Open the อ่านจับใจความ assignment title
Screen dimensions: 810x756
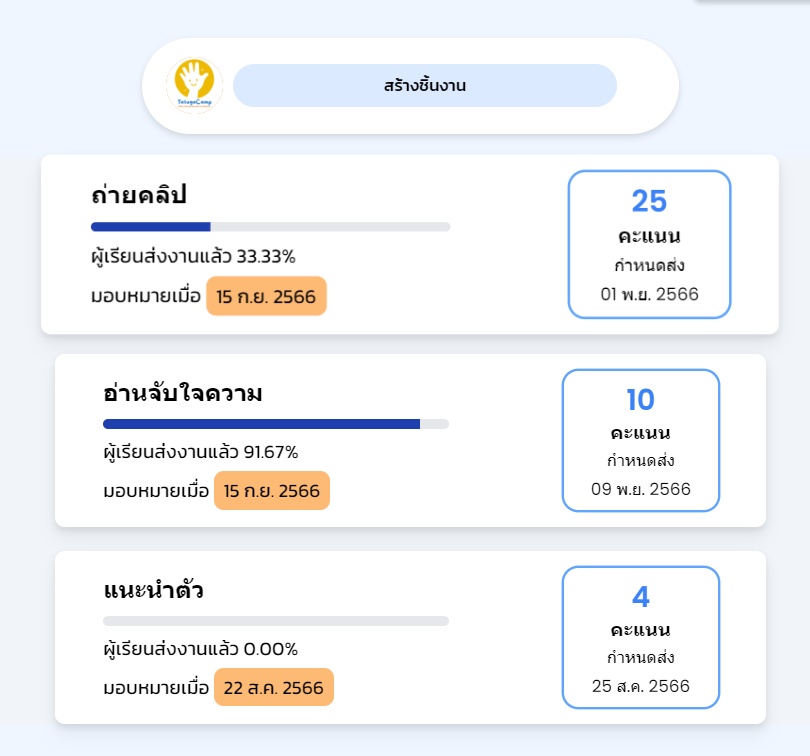tap(182, 393)
